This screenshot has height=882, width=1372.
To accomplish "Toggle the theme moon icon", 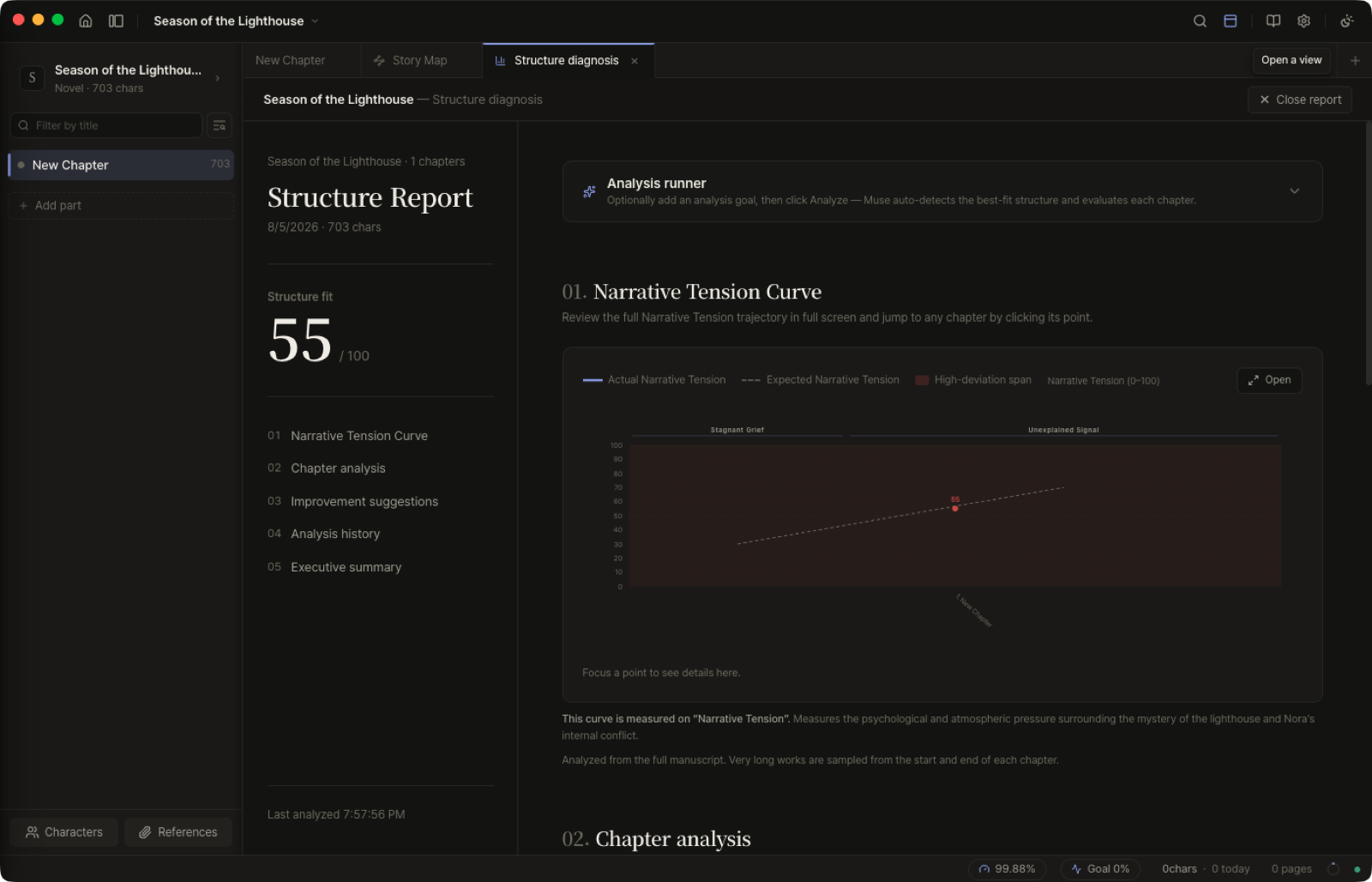I will click(1347, 21).
